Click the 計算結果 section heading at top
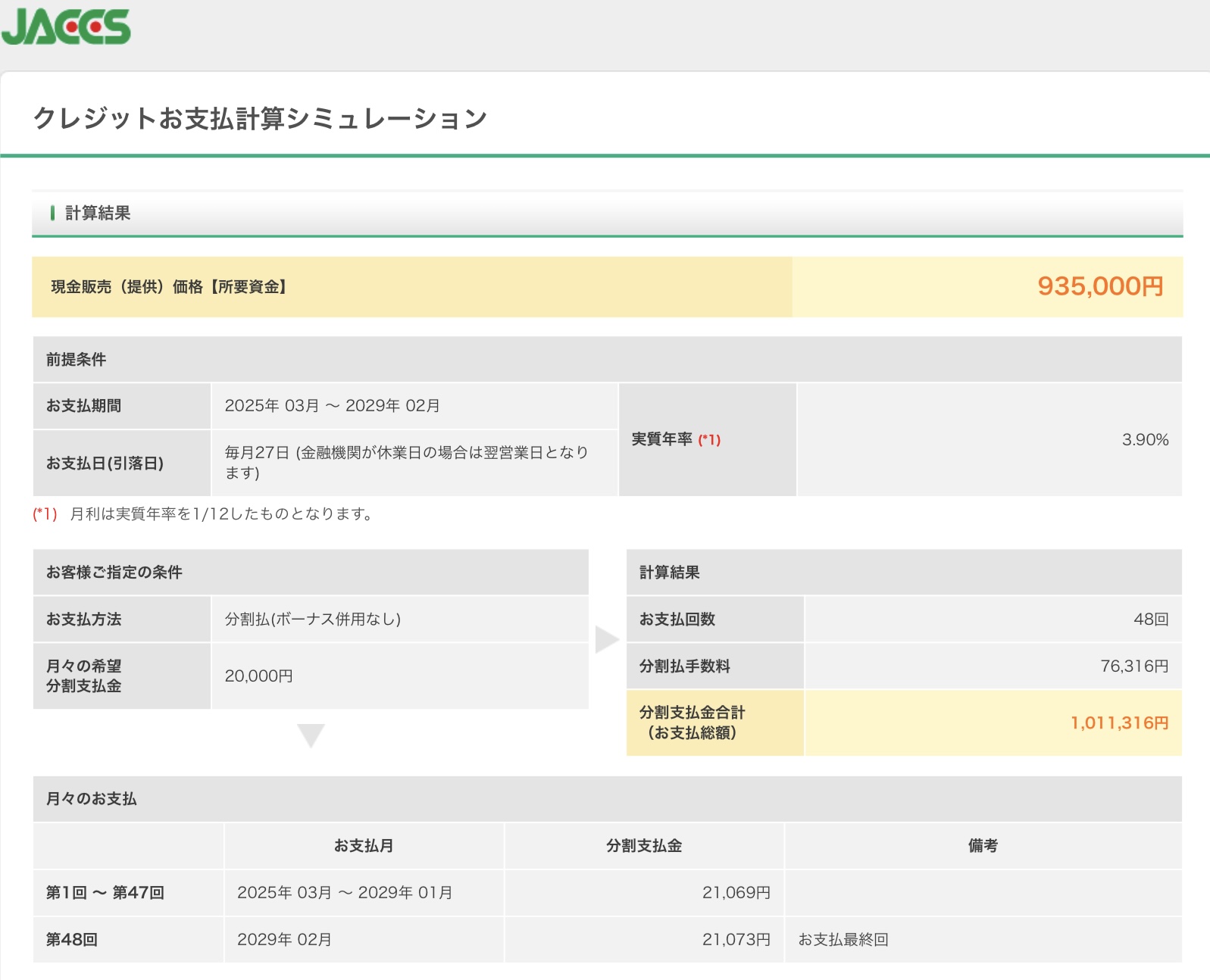Screen dimensions: 1210x980 point(98,213)
